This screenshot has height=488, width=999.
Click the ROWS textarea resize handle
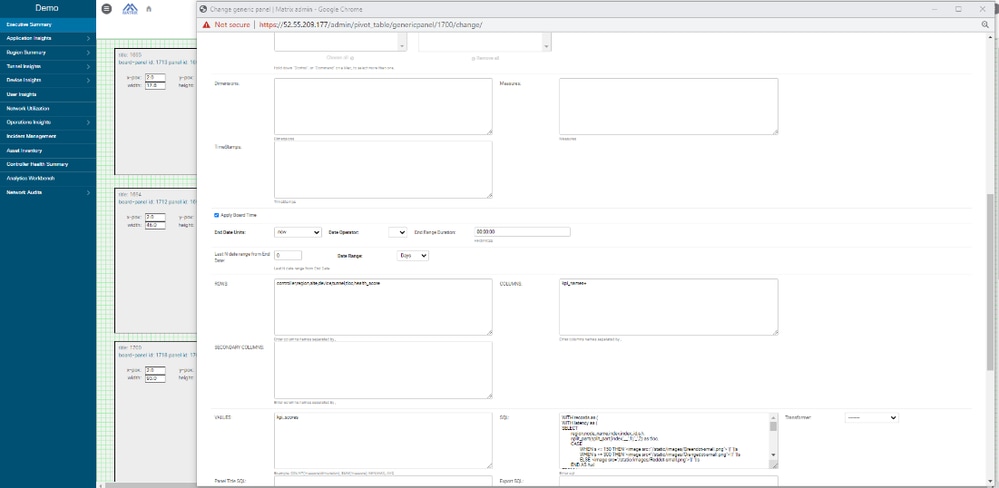click(x=489, y=331)
